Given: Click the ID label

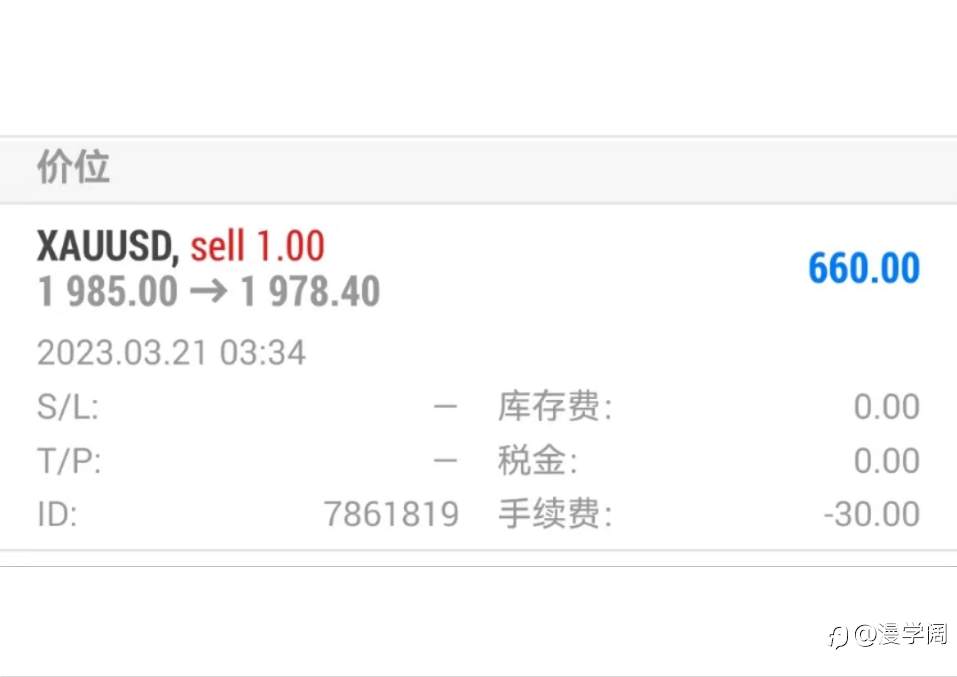Looking at the screenshot, I should (57, 514).
